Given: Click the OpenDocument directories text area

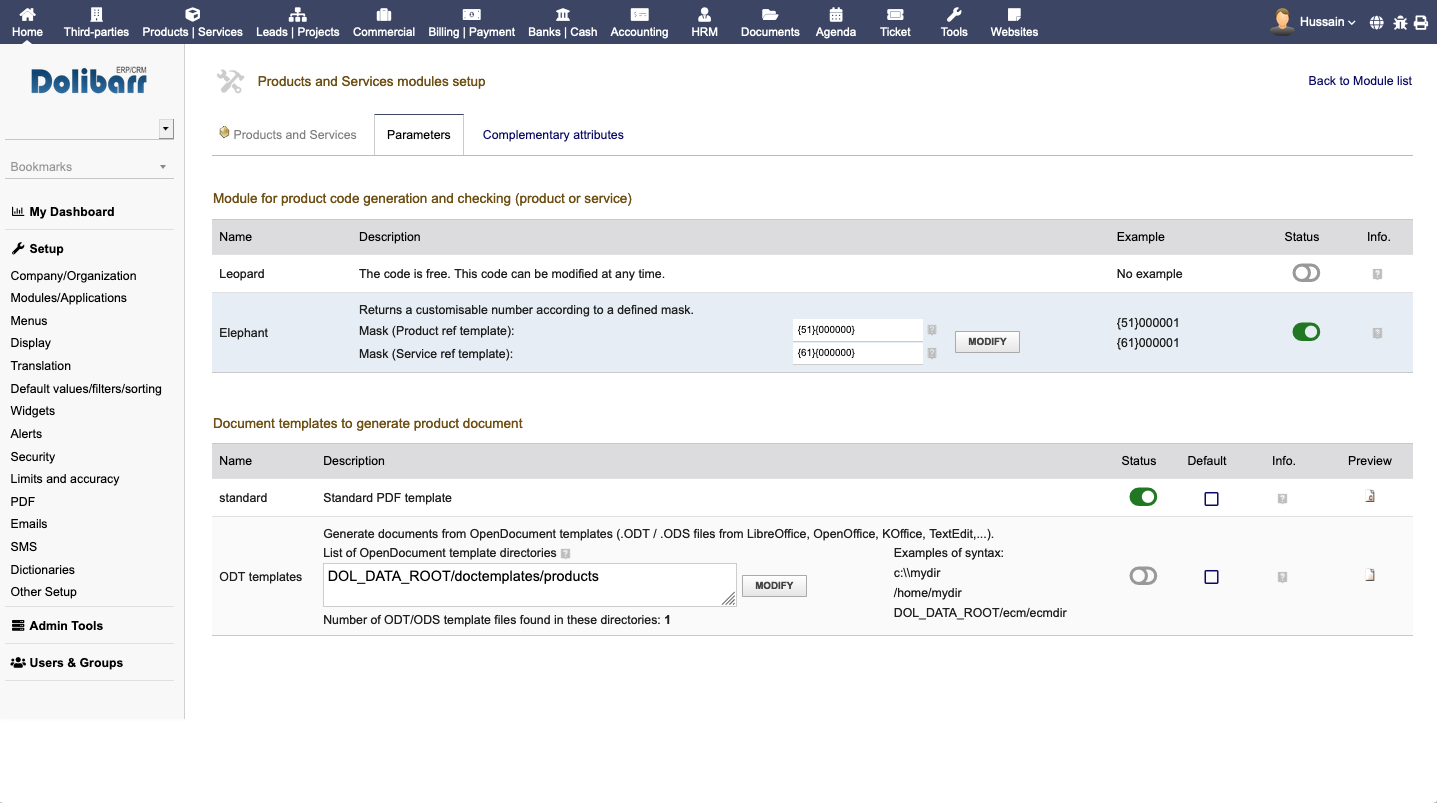Looking at the screenshot, I should pos(530,584).
